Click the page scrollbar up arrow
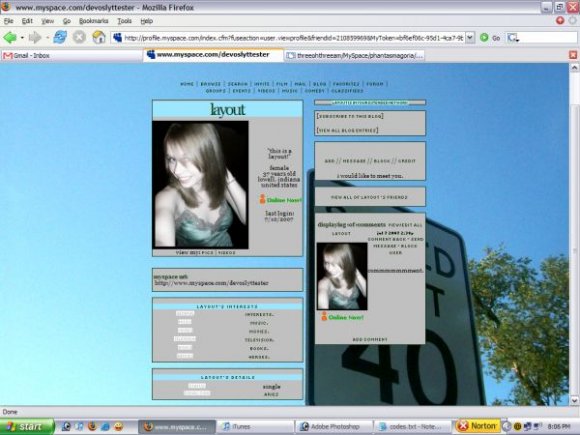This screenshot has width=580, height=435. click(x=574, y=68)
